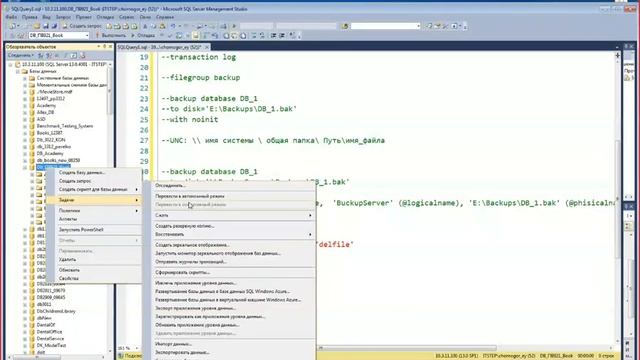Select the DB_Academy database

click(50, 153)
